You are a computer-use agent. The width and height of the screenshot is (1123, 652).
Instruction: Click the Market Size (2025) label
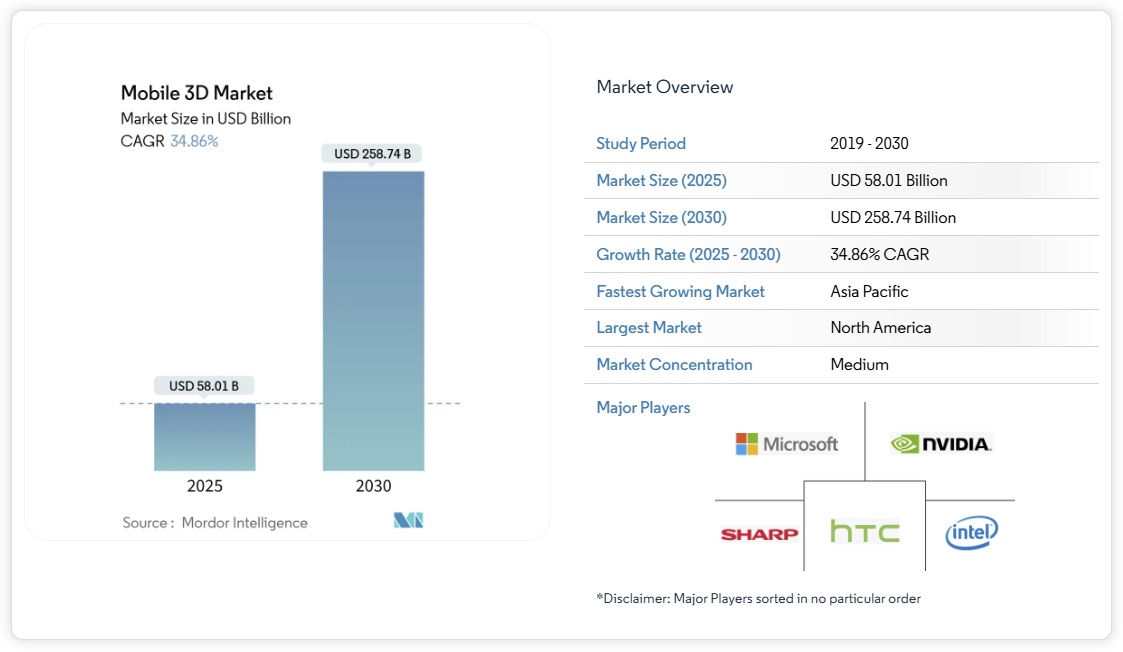tap(661, 180)
